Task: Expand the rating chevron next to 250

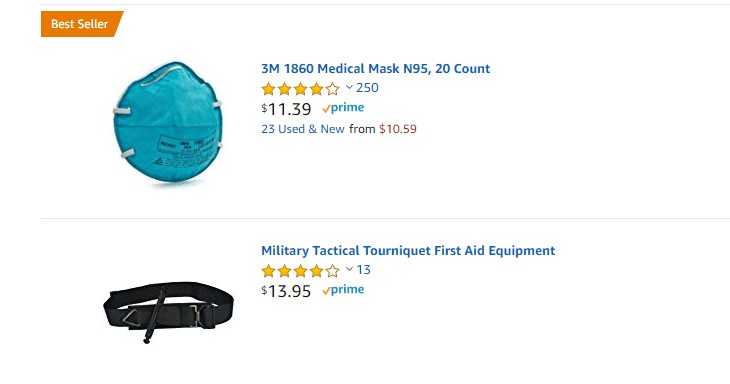Action: click(x=349, y=88)
